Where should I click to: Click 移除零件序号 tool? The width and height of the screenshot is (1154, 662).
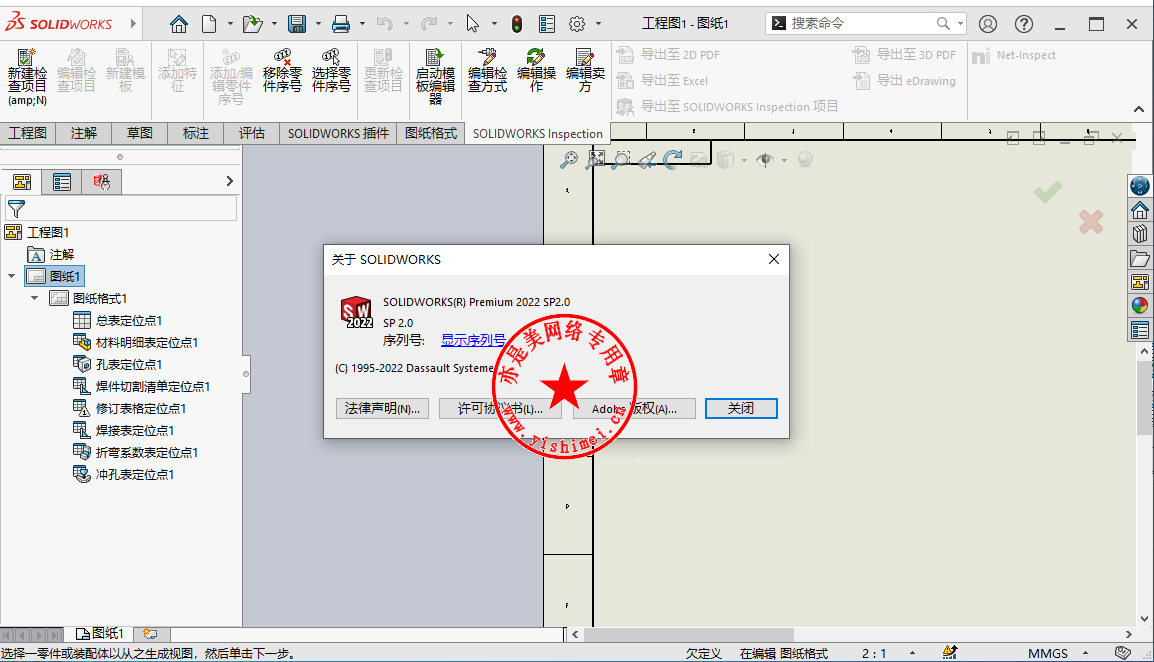coord(282,71)
